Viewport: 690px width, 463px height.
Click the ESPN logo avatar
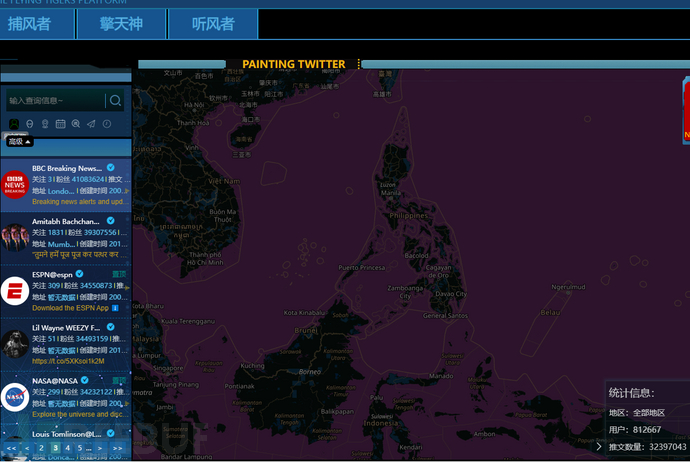point(15,291)
